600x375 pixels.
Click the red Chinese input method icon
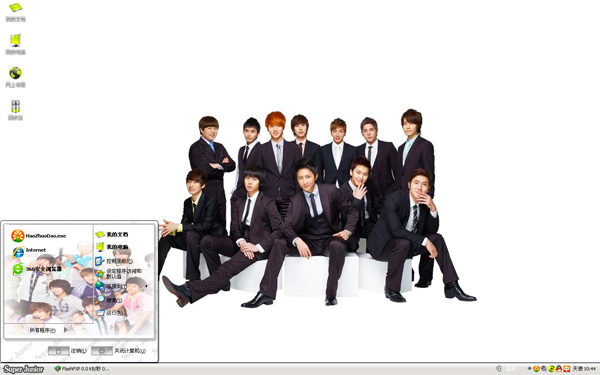[x=566, y=369]
